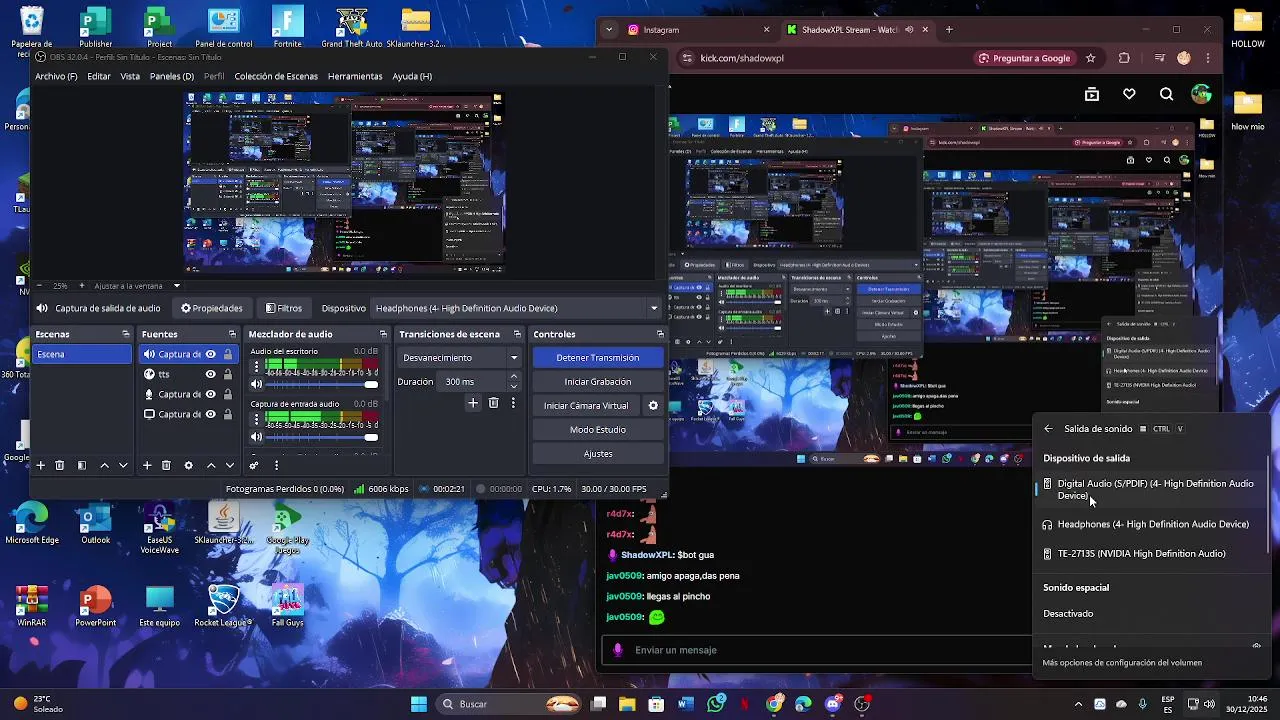Mute the Captura de entrada audio speaker

click(x=256, y=437)
